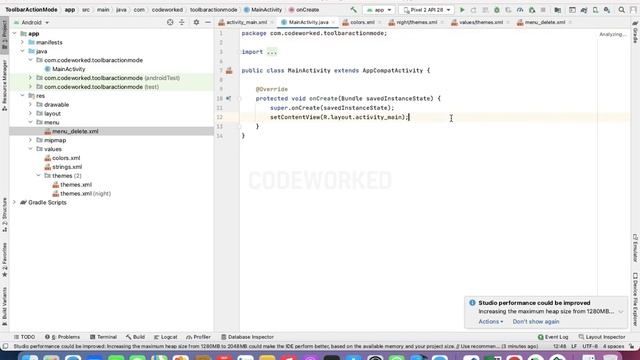Hide the Project panel with minus icon

click(208, 22)
